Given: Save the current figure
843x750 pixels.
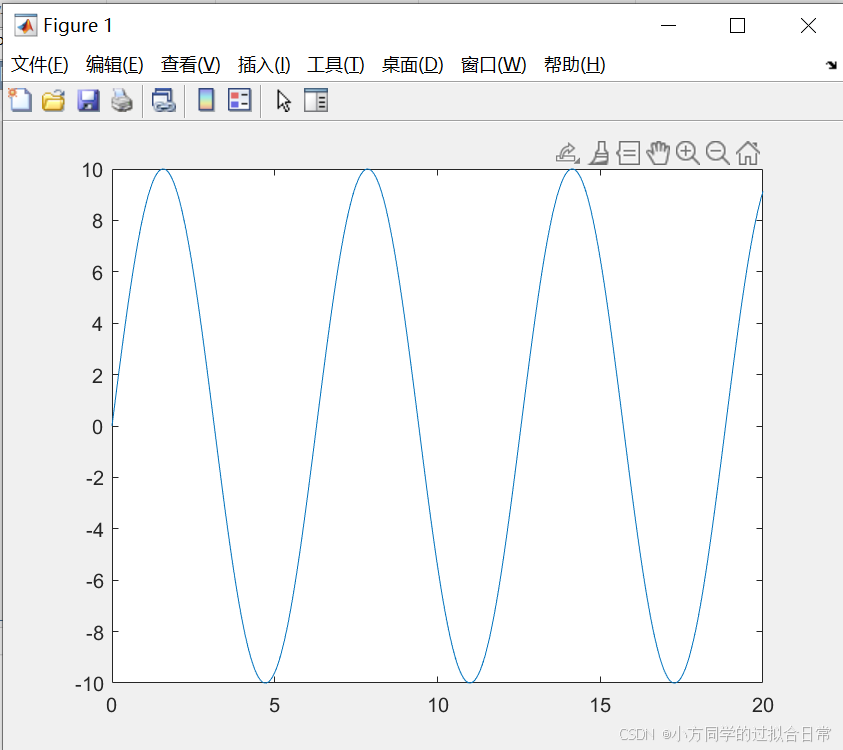Looking at the screenshot, I should [x=88, y=100].
